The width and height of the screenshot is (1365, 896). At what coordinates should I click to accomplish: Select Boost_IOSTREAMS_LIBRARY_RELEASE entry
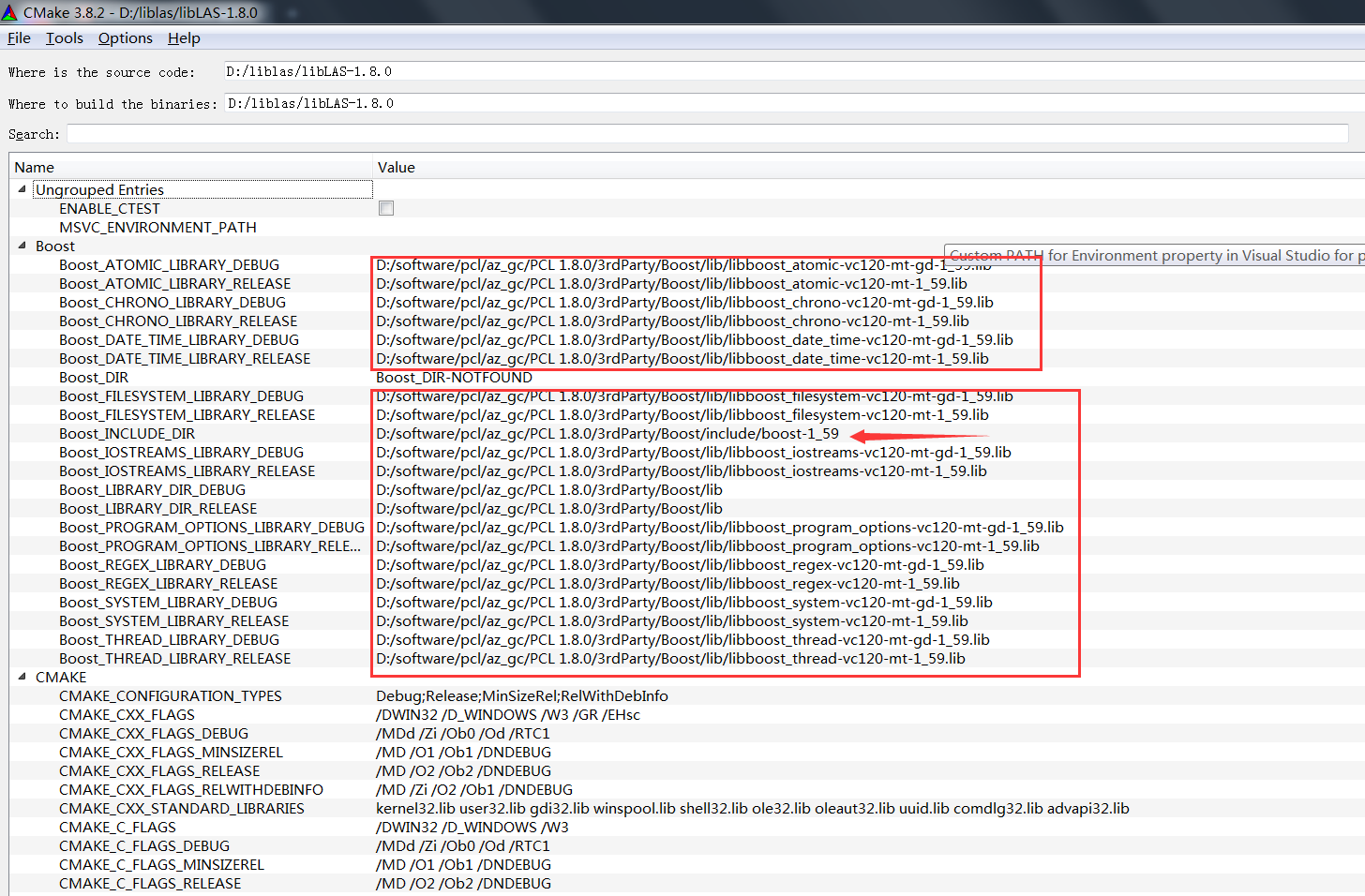(x=187, y=470)
